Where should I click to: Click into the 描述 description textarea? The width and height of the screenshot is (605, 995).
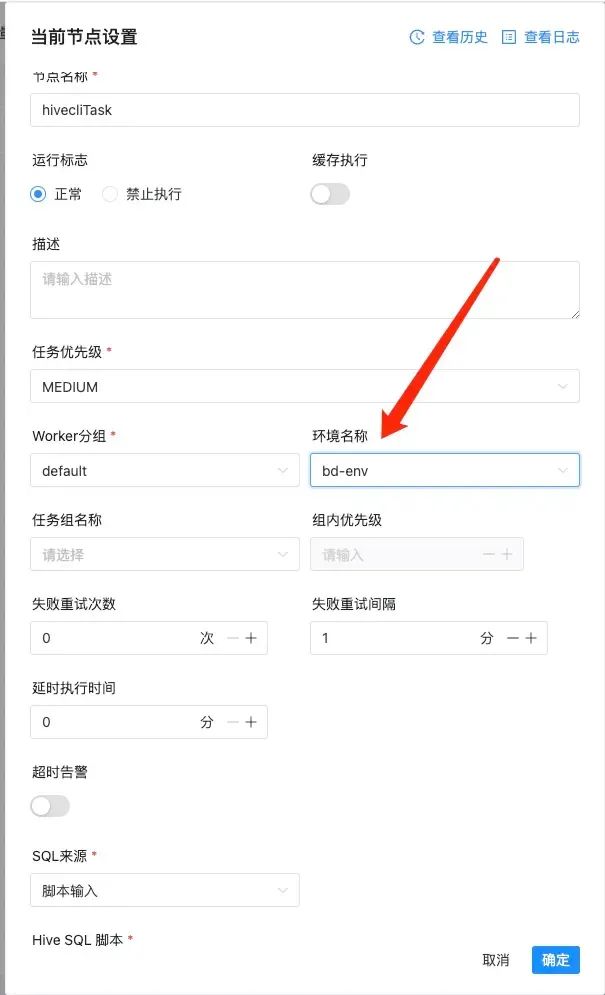305,290
